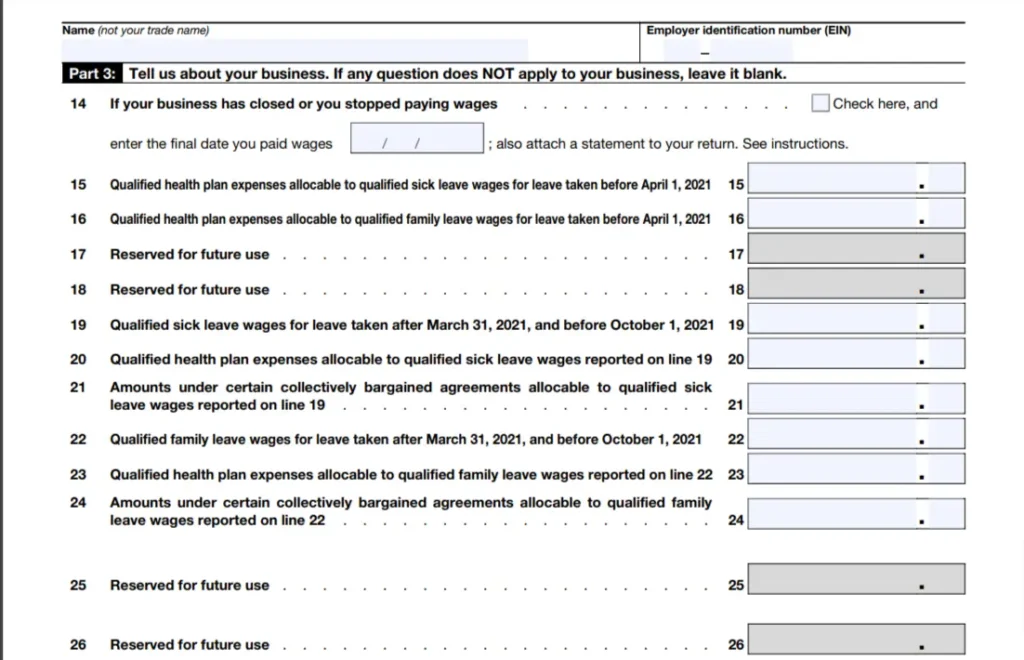Screen dimensions: 1024x660
Task: Click the line 24 cents field
Action: [x=946, y=514]
